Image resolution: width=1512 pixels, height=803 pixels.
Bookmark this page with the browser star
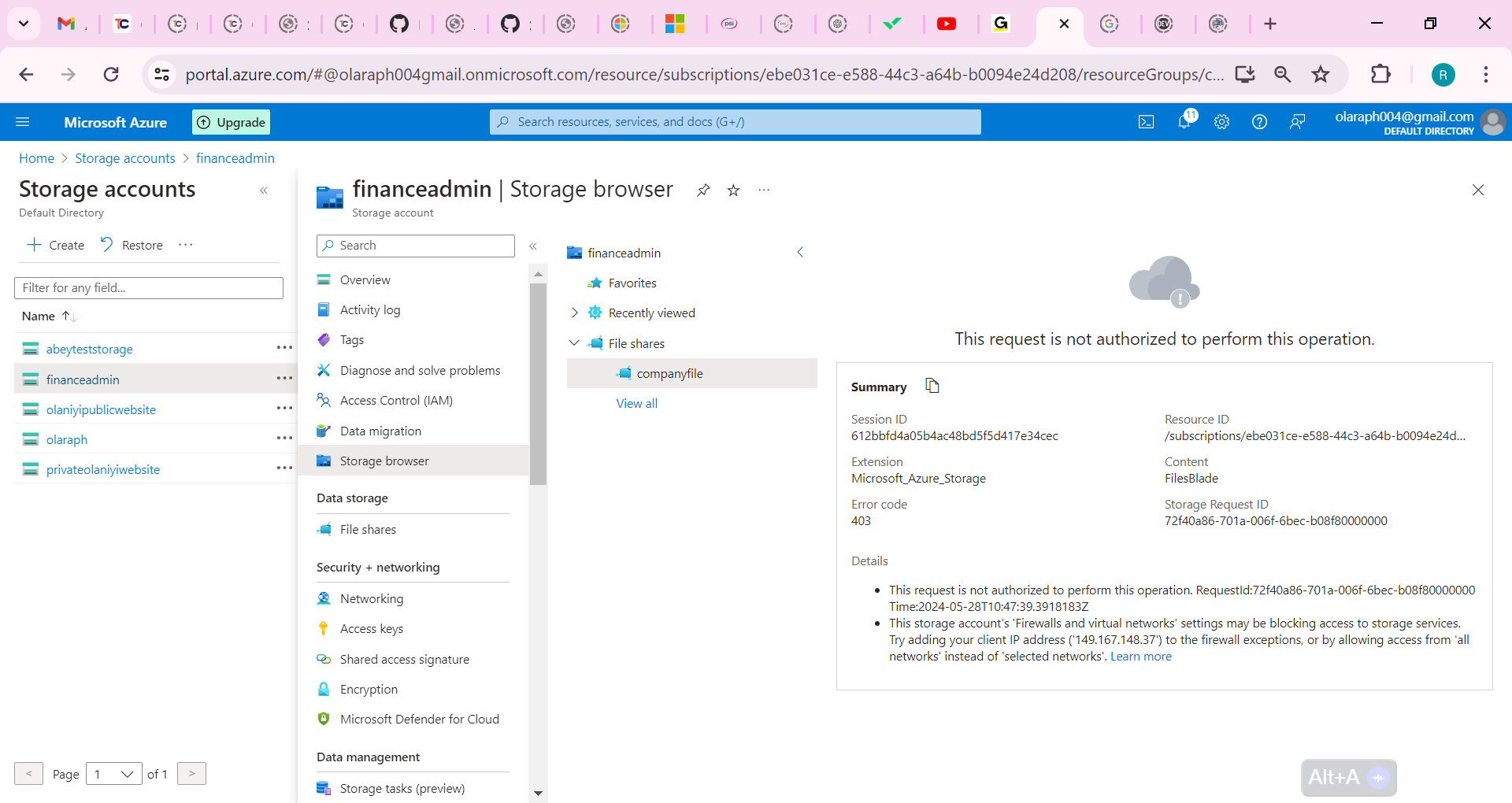coord(1321,74)
